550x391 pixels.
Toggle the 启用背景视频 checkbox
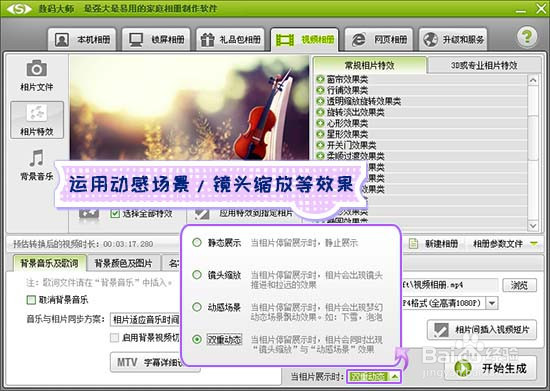[x=114, y=338]
